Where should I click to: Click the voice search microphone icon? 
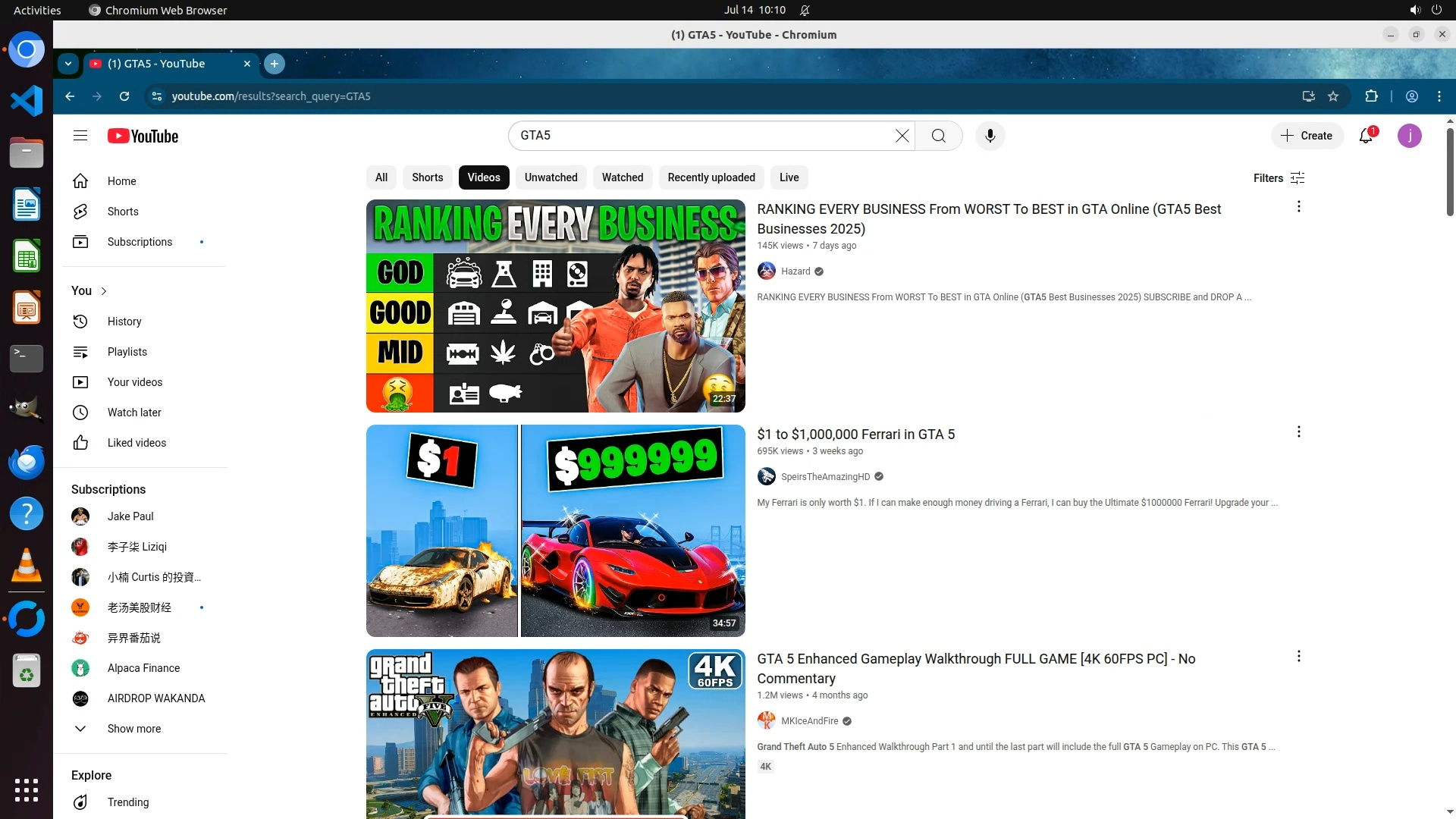click(x=990, y=136)
